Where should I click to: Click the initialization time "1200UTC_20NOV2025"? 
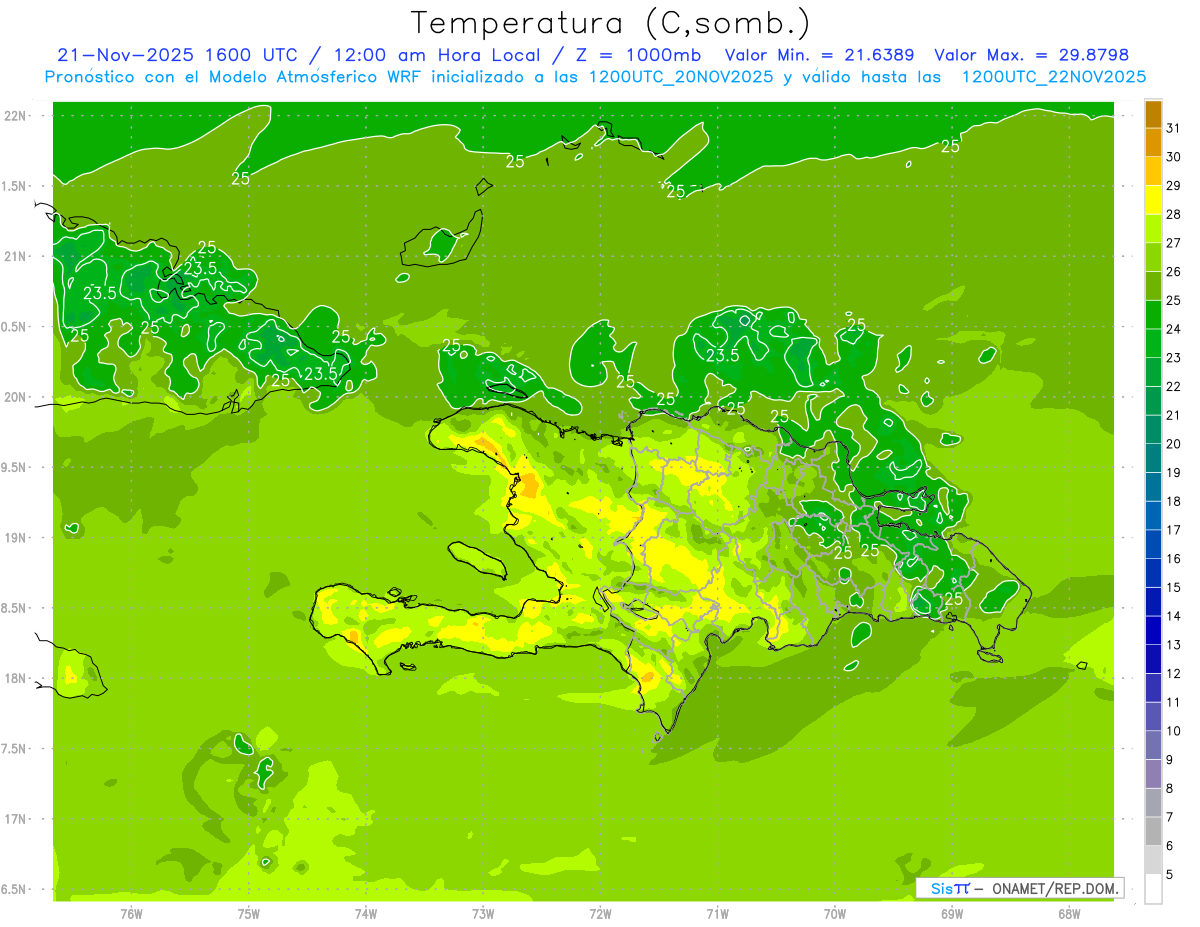pos(679,77)
